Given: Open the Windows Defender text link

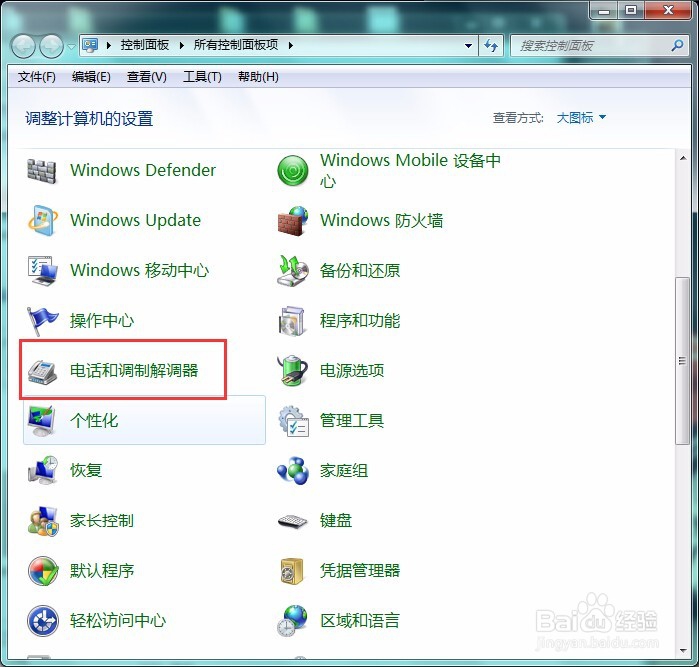Looking at the screenshot, I should point(143,170).
